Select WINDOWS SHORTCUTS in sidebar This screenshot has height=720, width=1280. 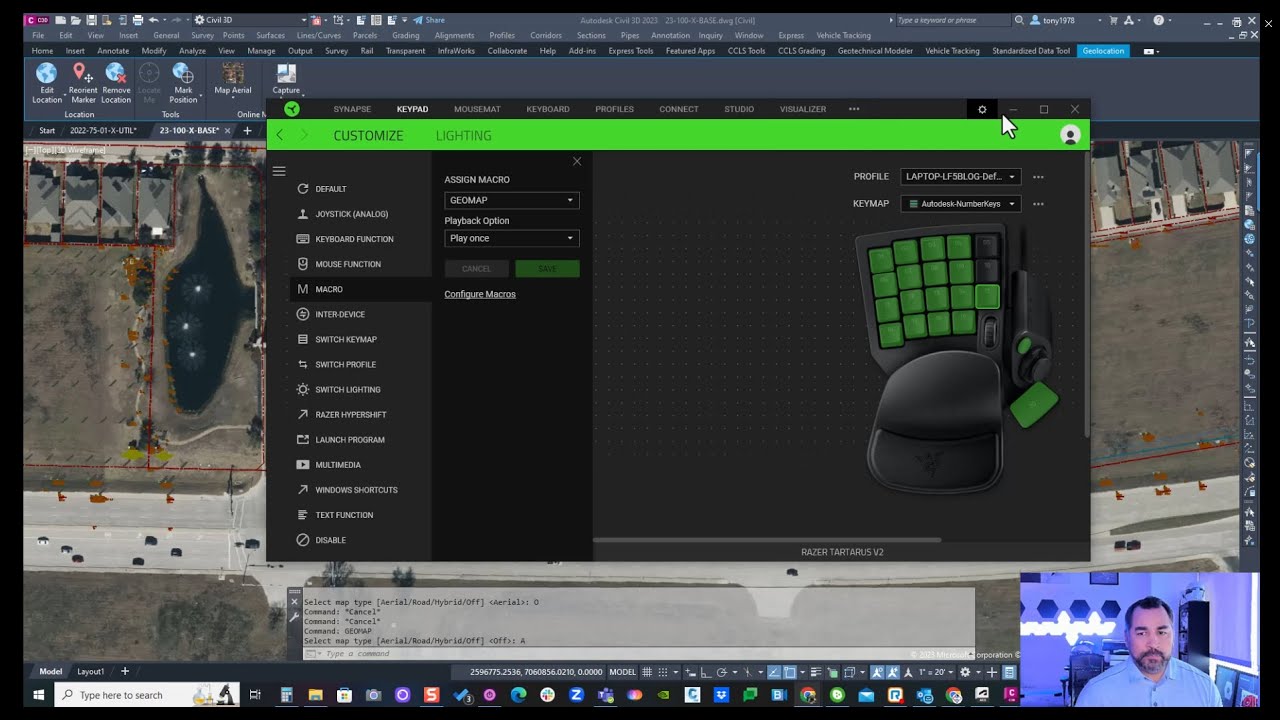point(356,490)
